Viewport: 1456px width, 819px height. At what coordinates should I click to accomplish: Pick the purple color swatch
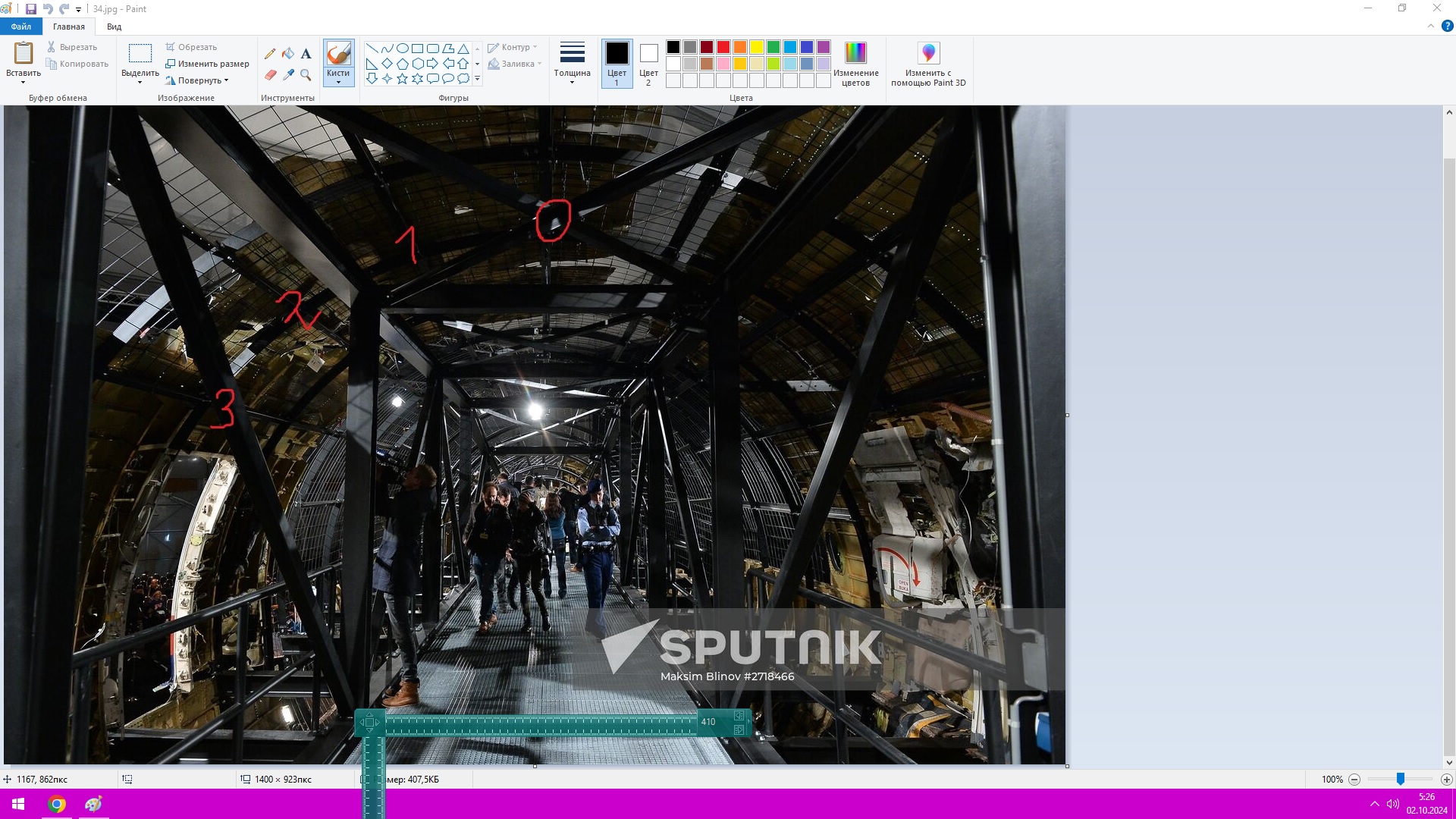824,47
